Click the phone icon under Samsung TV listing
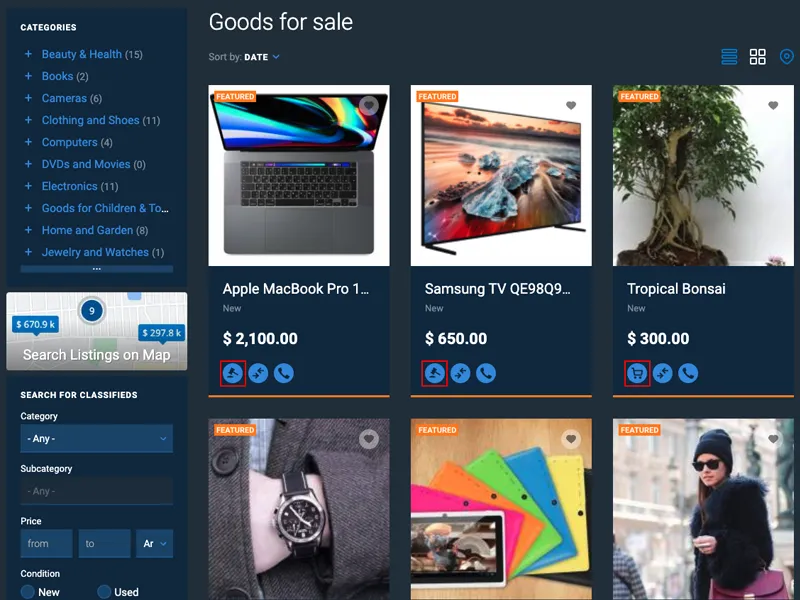The height and width of the screenshot is (600, 800). pyautogui.click(x=486, y=373)
